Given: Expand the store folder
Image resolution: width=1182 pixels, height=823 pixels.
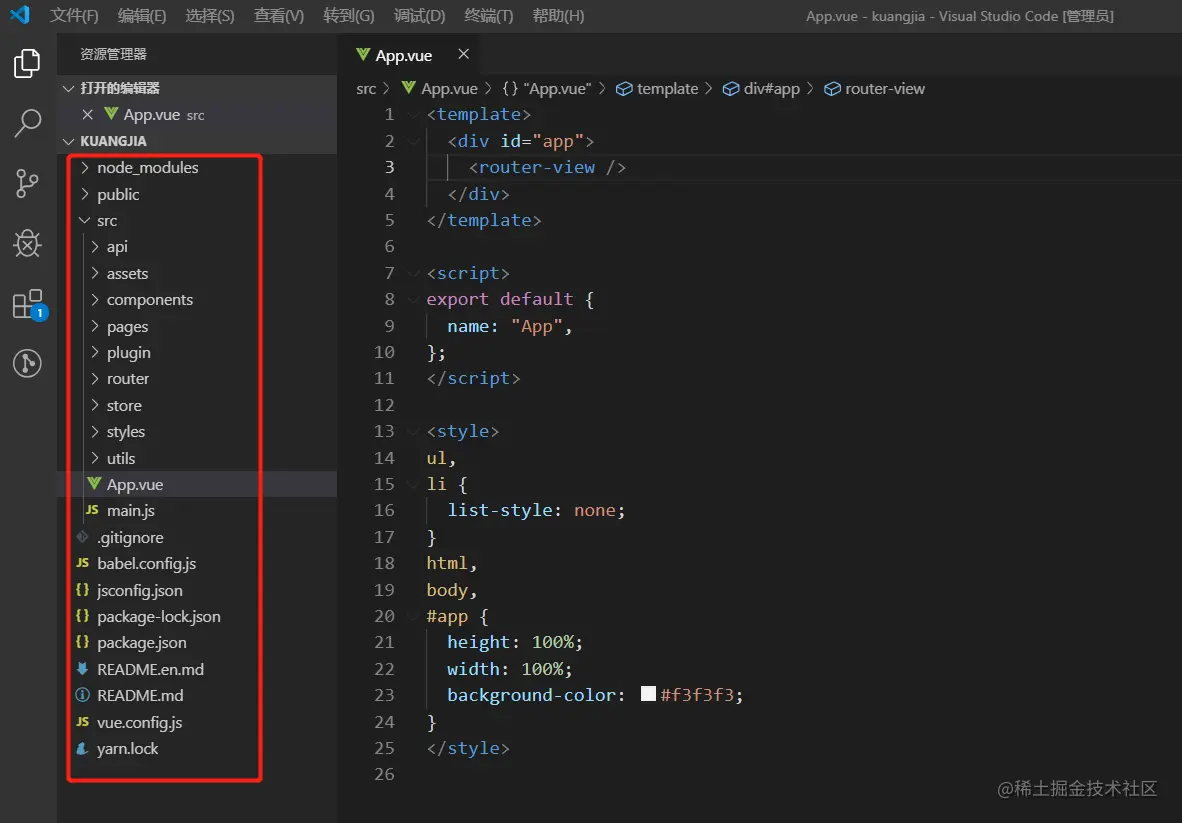Looking at the screenshot, I should pyautogui.click(x=94, y=405).
